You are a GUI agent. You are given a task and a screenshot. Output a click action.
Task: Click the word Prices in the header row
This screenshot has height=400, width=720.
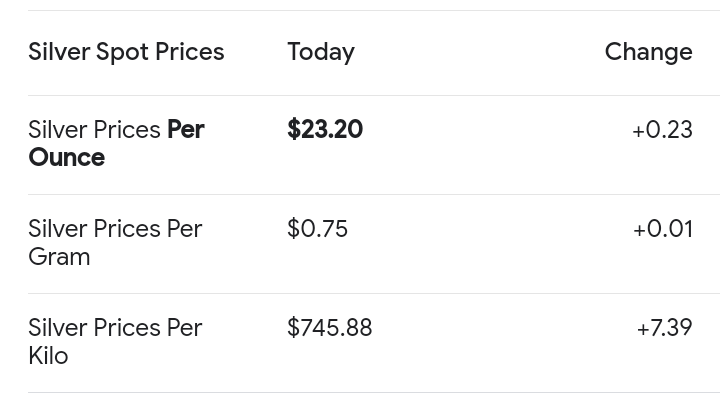point(190,52)
